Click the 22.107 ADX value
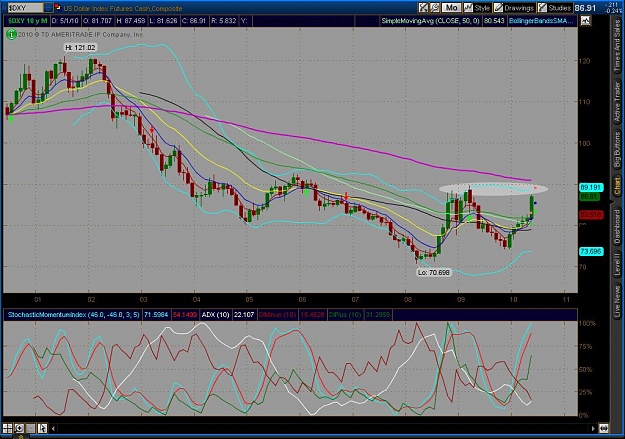 pos(244,315)
